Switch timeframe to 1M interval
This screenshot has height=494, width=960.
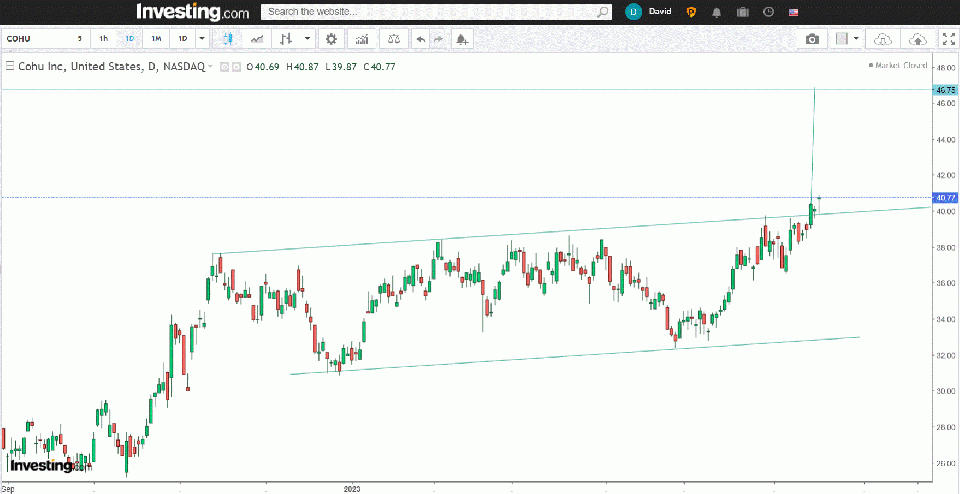[156, 39]
